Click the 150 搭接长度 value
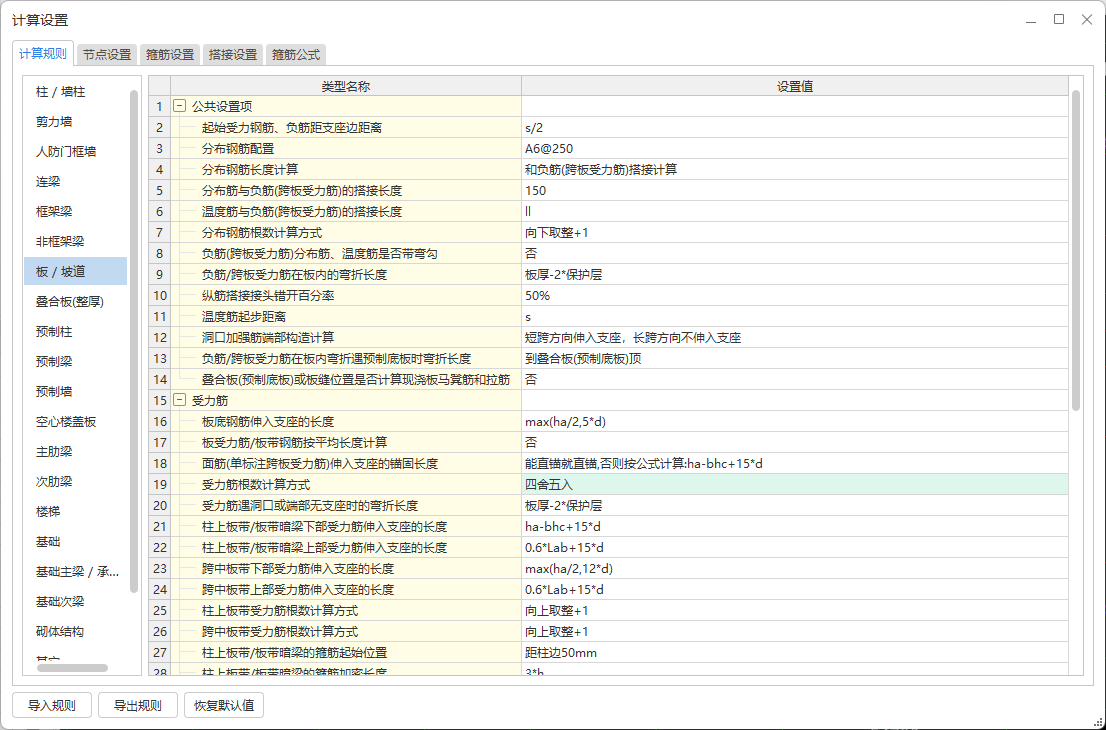Image resolution: width=1106 pixels, height=730 pixels. (795, 190)
